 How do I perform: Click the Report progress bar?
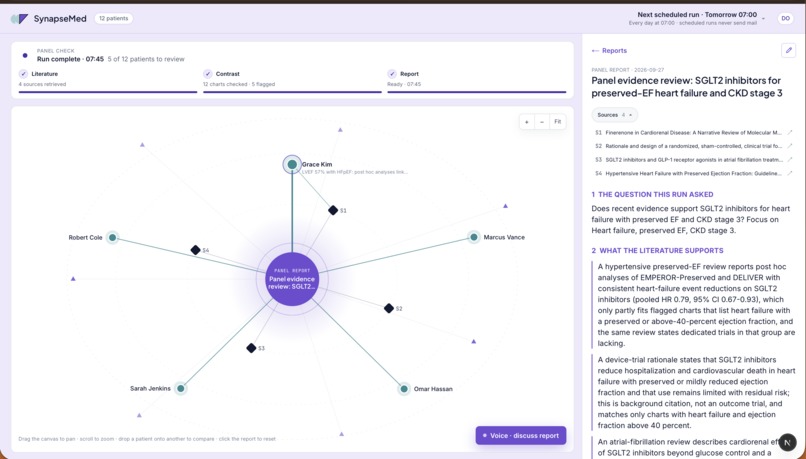[477, 92]
